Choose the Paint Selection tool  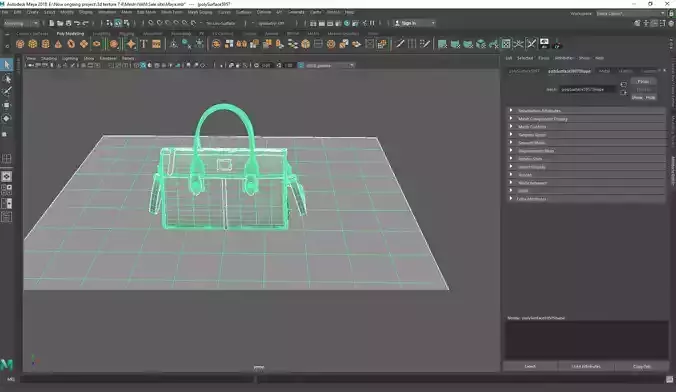point(6,91)
